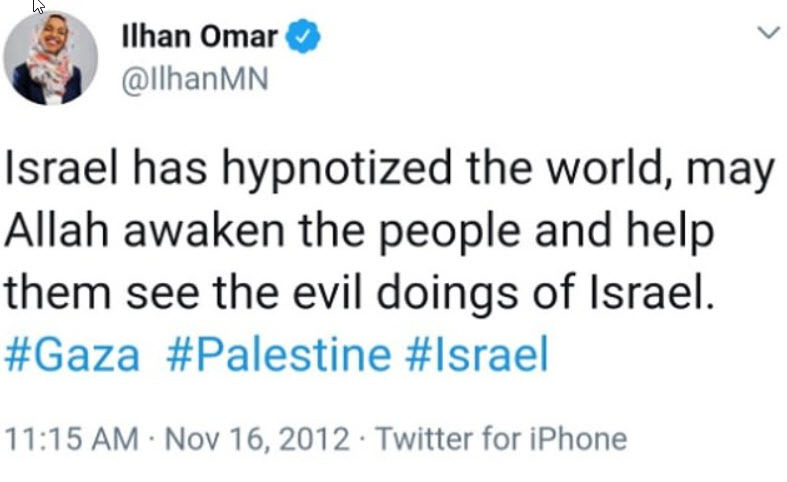Click the @IlhanMN handle
This screenshot has width=787, height=482.
point(195,80)
